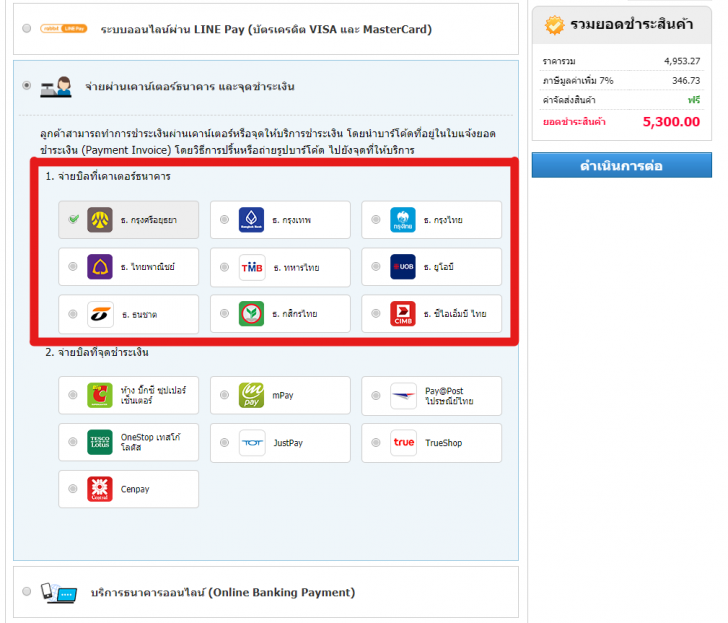The height and width of the screenshot is (623, 728).
Task: Click the Krungsri bank logo icon
Action: [100, 220]
